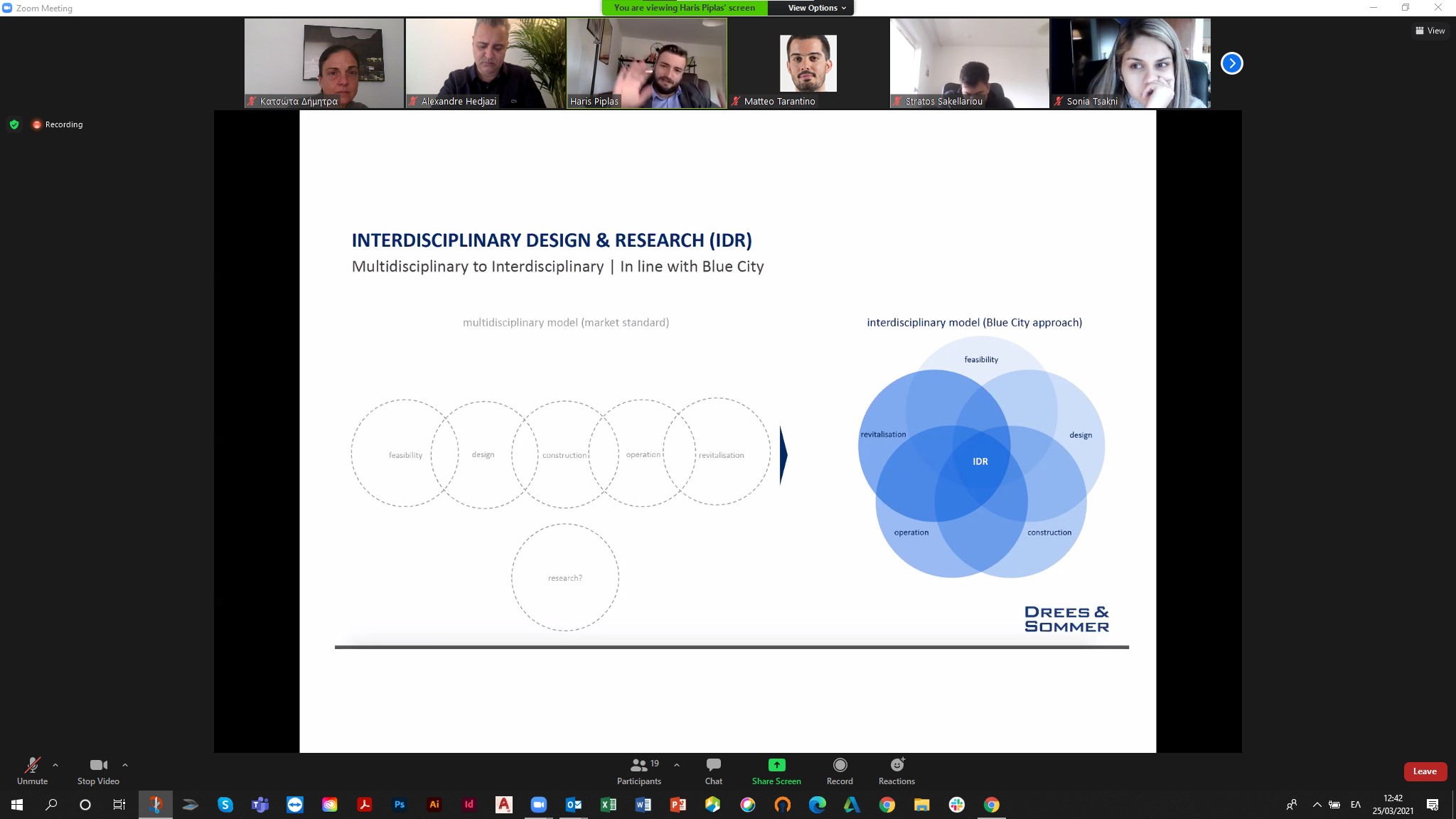Expand the arrow next to Participants
The image size is (1456, 819).
click(677, 765)
